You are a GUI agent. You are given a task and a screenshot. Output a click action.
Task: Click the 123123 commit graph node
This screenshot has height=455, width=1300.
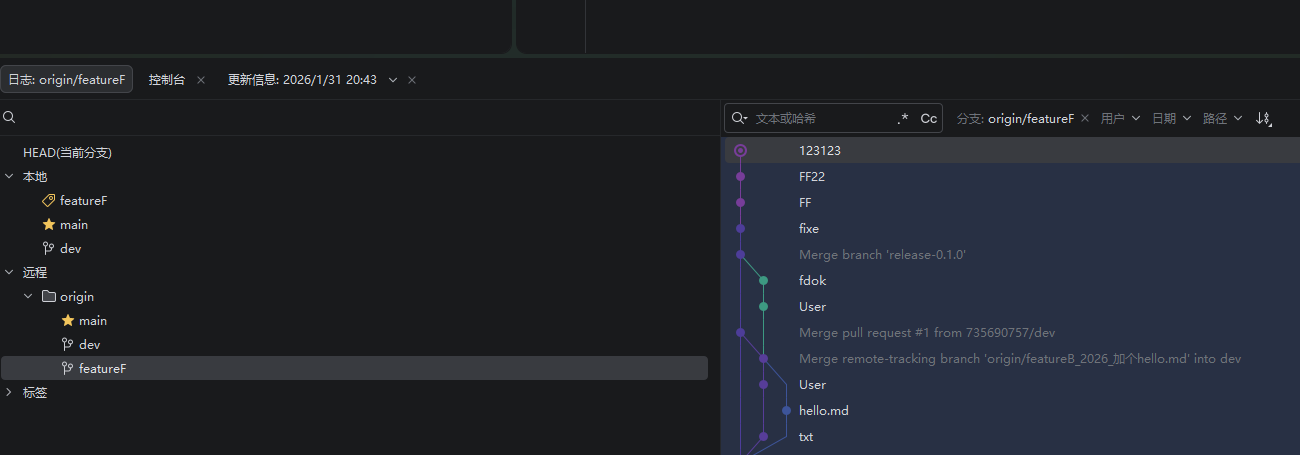(x=740, y=151)
